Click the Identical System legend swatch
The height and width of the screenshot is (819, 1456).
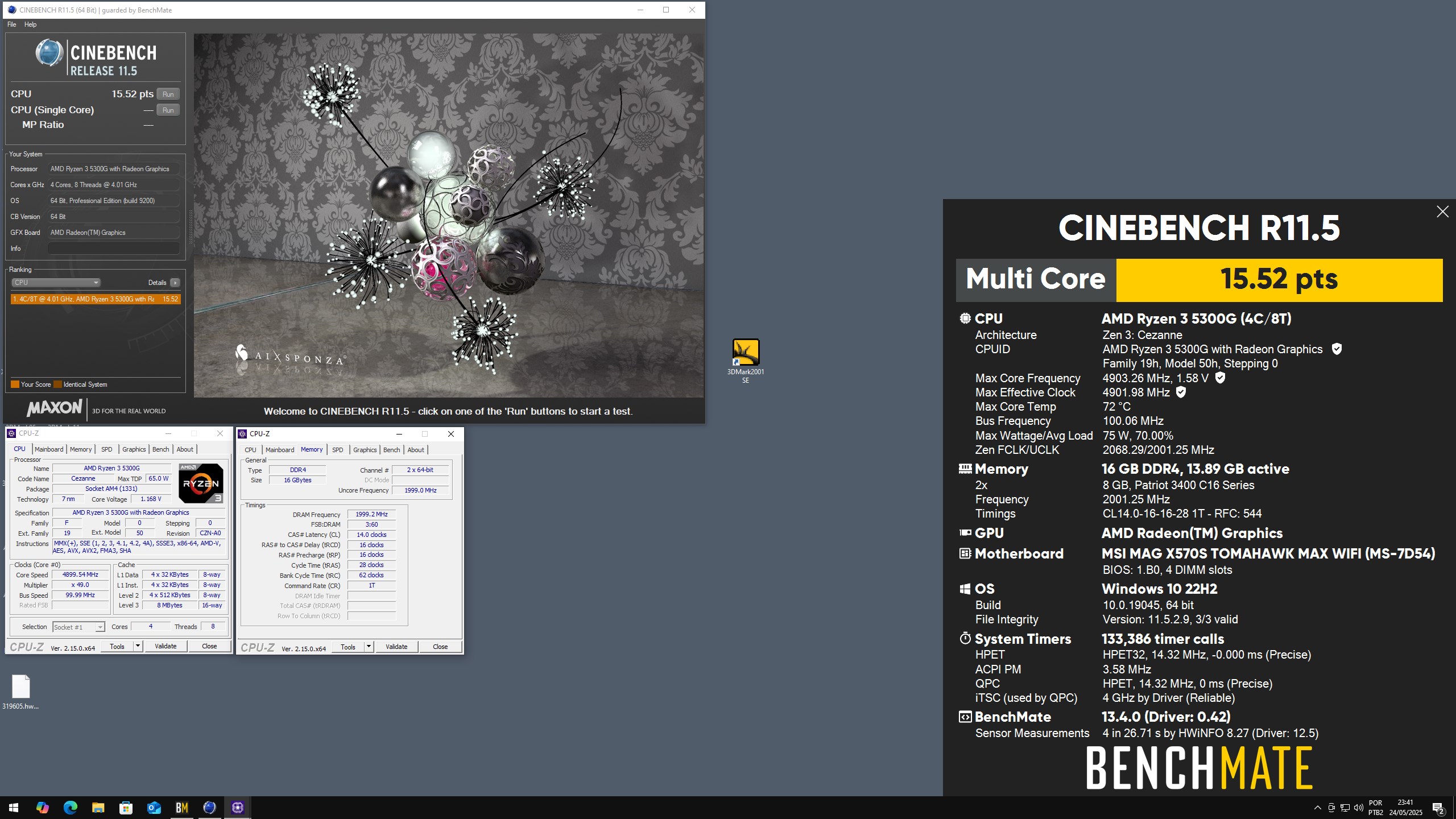pyautogui.click(x=57, y=384)
